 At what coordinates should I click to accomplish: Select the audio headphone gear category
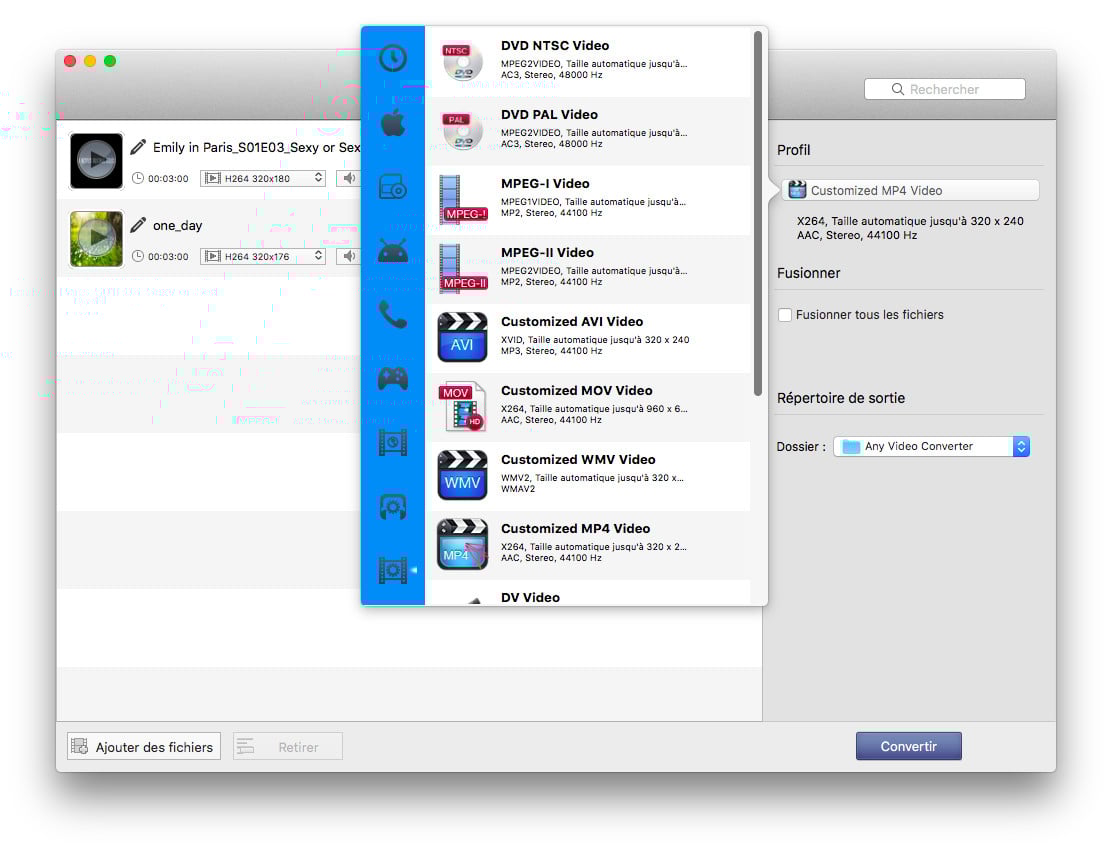[392, 507]
